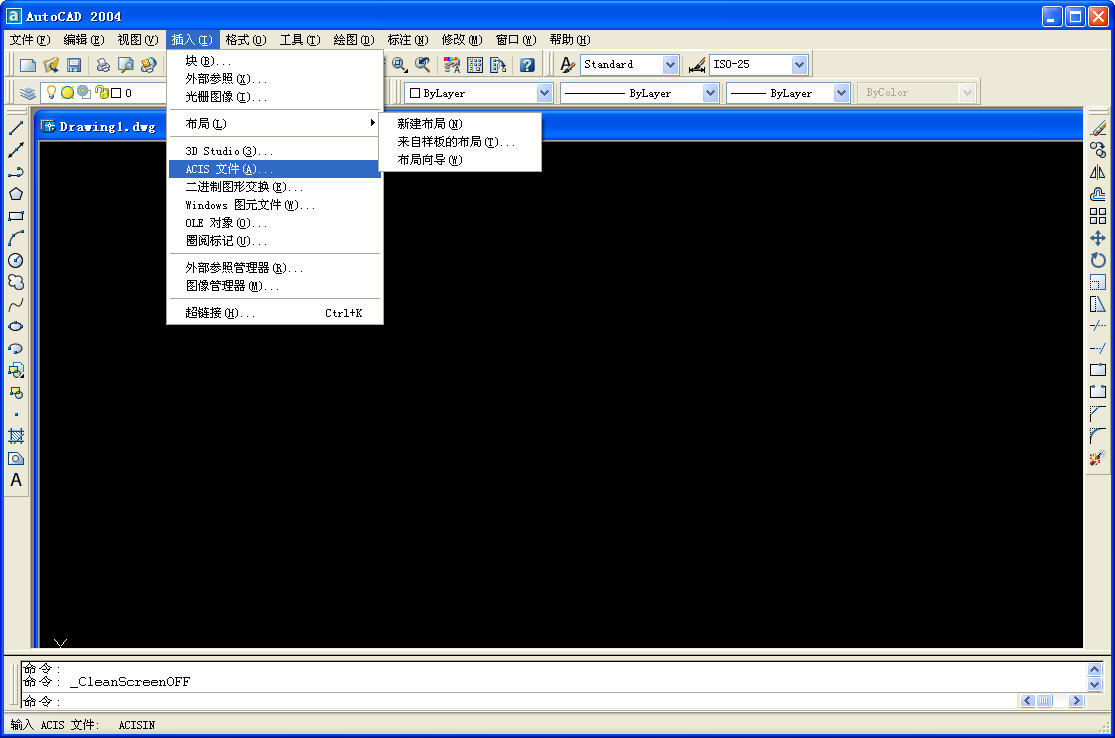Select the Circle draw tool
The height and width of the screenshot is (738, 1115).
(x=16, y=260)
